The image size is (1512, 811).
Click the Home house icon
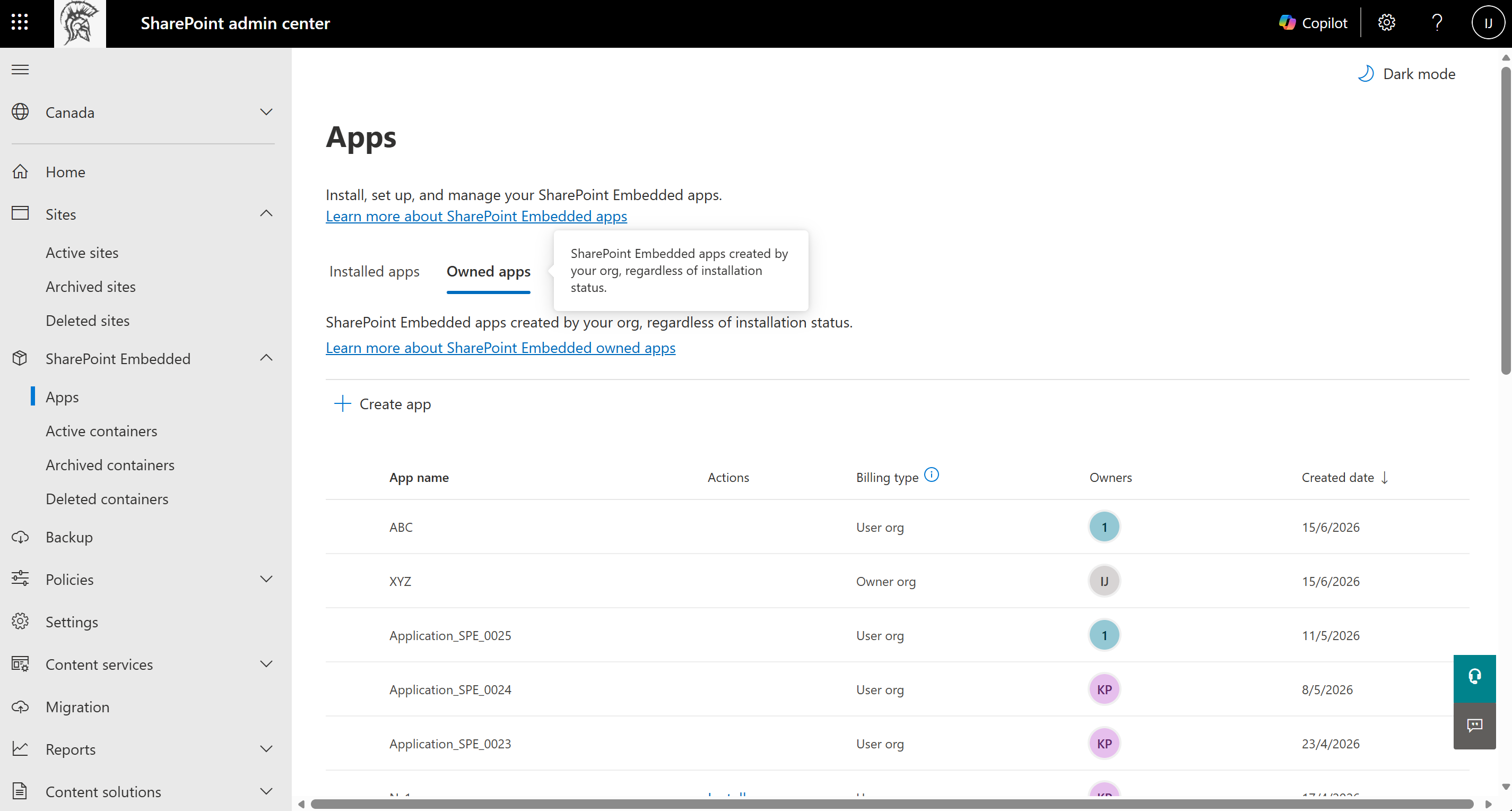point(20,171)
